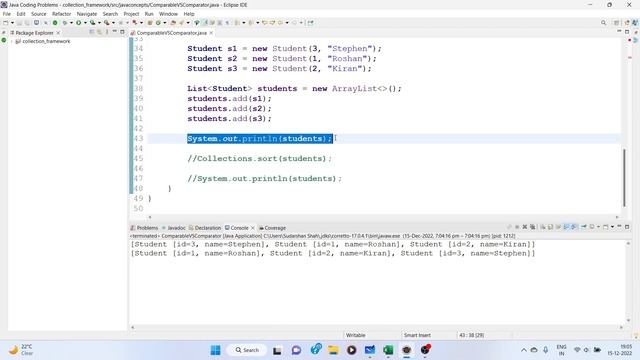This screenshot has height=360, width=640.
Task: Toggle Pin Console button
Action: point(584,227)
